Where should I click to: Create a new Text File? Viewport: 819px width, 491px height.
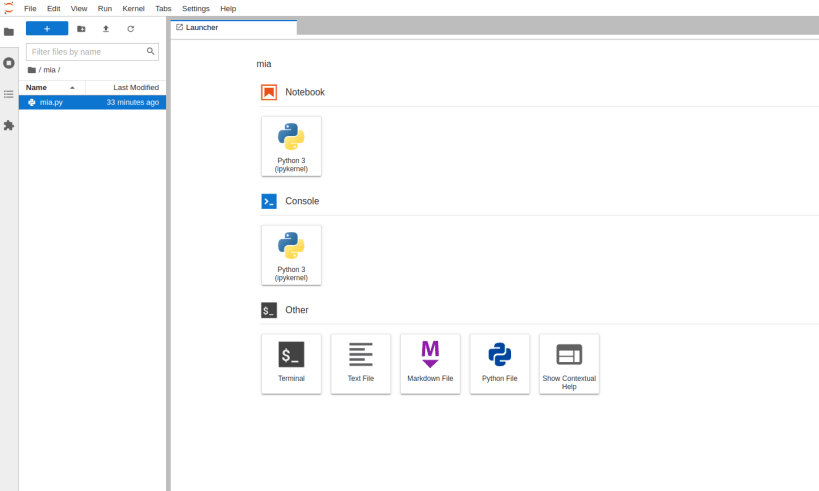(360, 364)
